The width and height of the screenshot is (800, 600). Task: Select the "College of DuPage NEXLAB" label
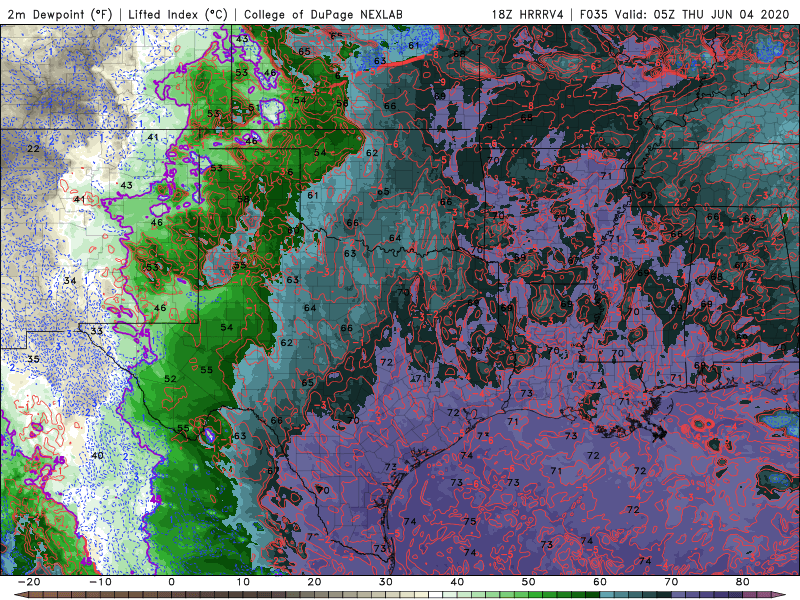[x=323, y=14]
